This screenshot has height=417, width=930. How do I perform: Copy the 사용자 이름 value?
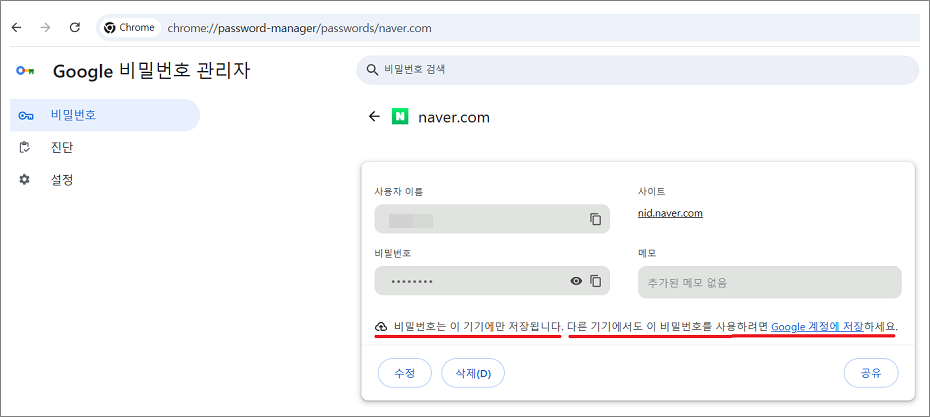point(595,219)
